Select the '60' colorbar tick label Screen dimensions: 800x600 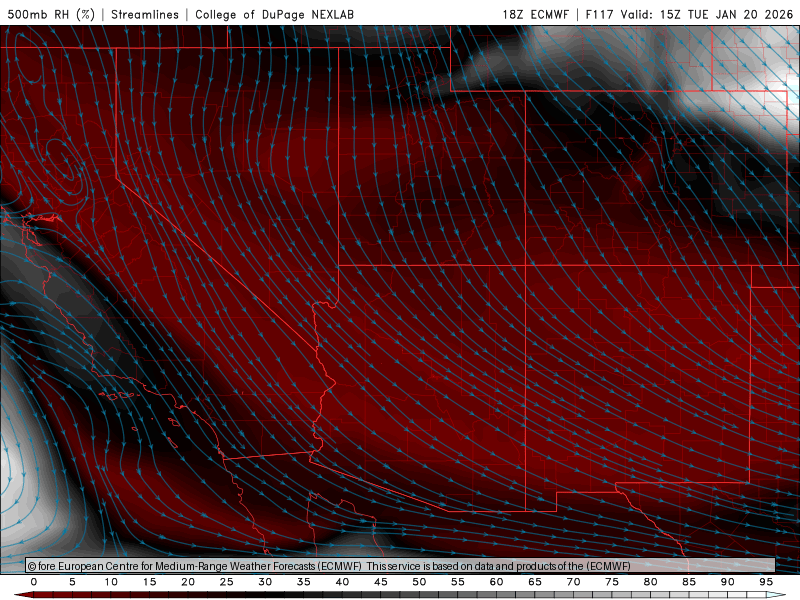tap(496, 582)
